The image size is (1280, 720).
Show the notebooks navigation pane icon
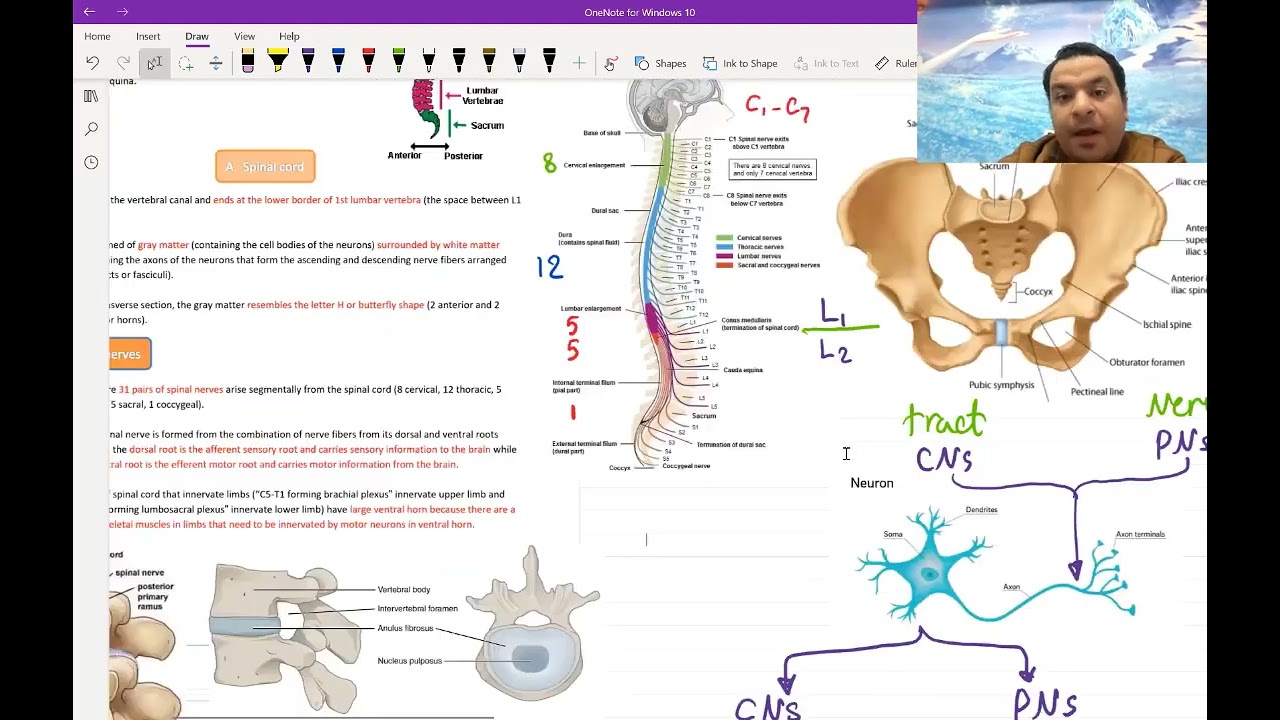click(91, 96)
